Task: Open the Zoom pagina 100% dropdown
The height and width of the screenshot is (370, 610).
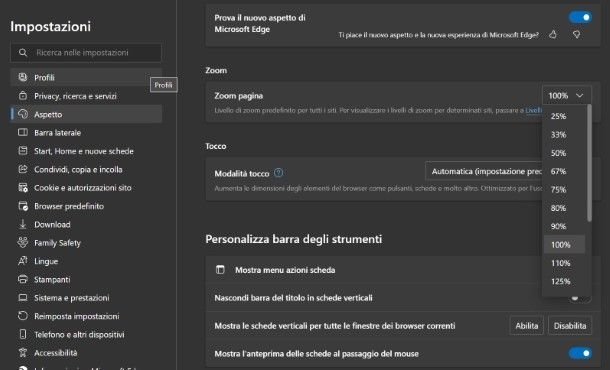Action: pos(566,95)
